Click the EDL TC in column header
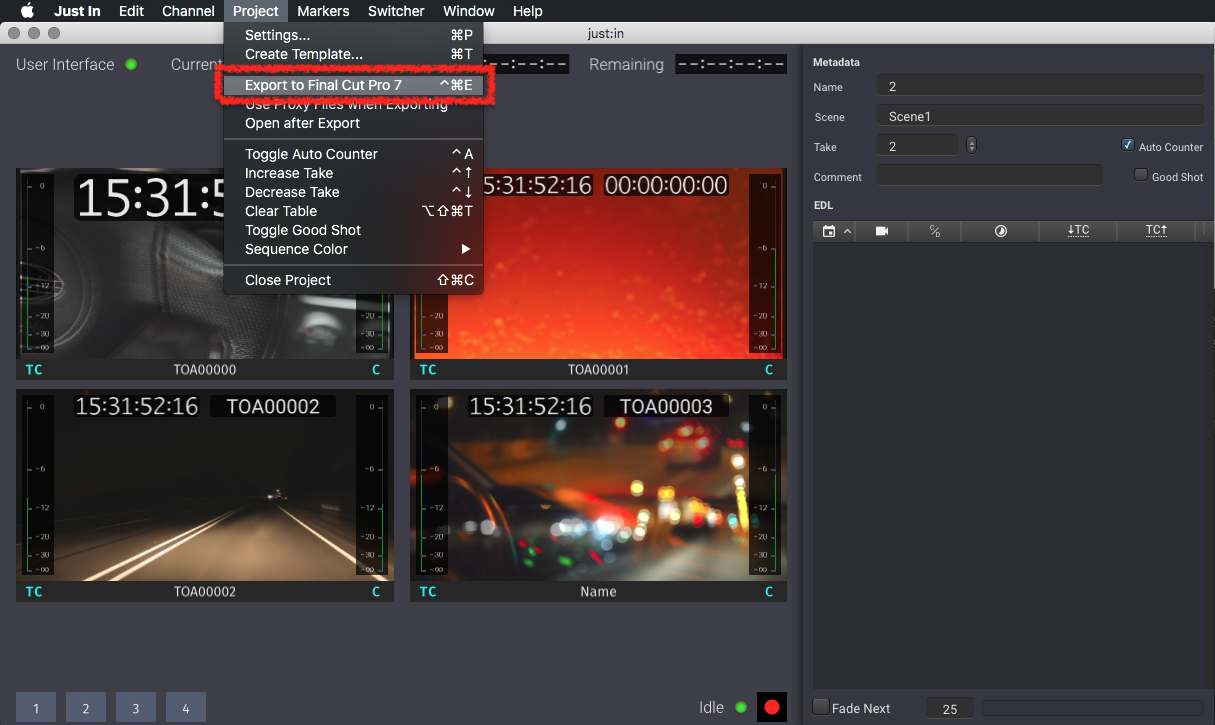Screen dimensions: 1215x725 pyautogui.click(x=1078, y=231)
